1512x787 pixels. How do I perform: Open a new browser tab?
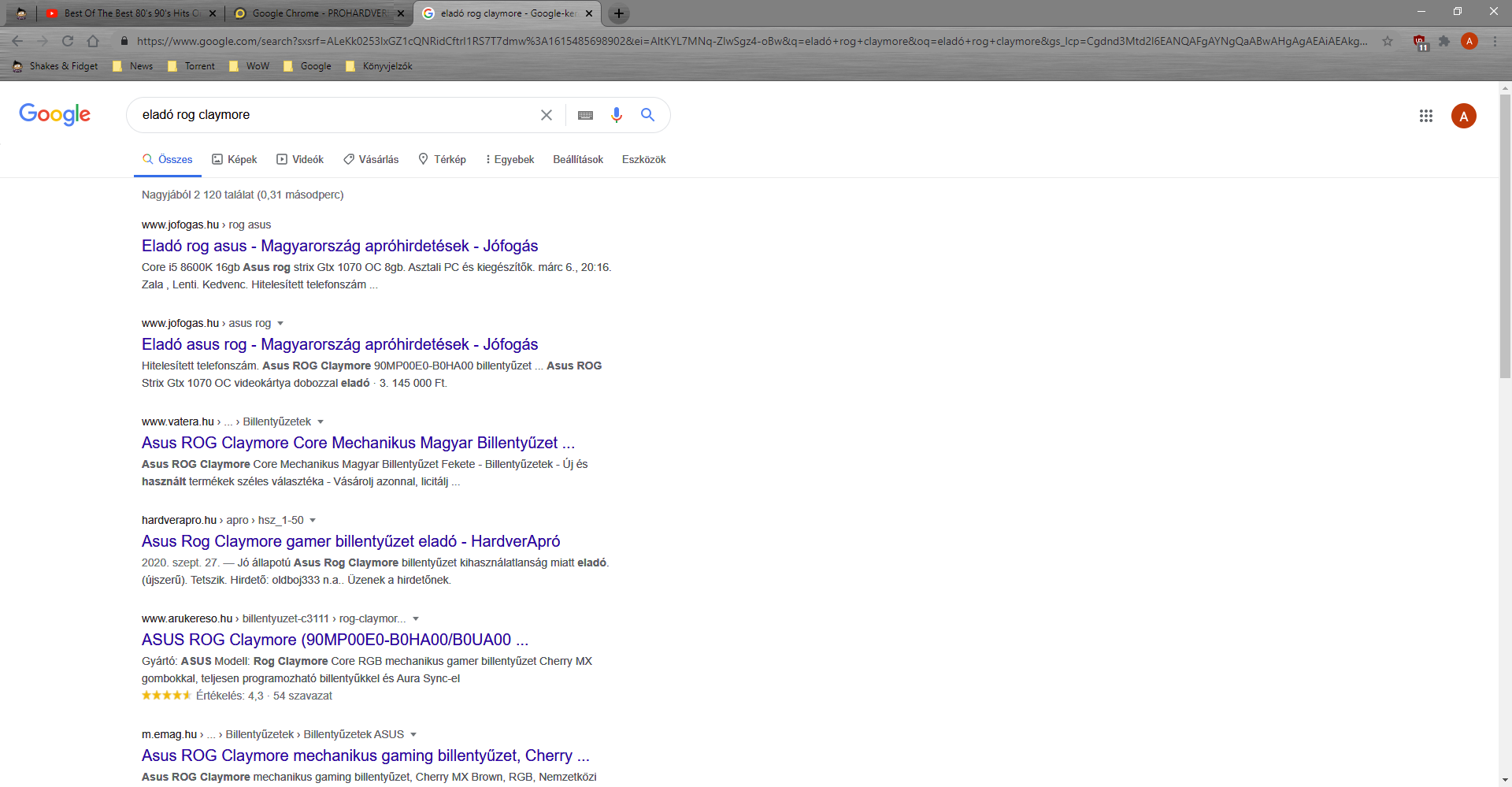point(619,13)
